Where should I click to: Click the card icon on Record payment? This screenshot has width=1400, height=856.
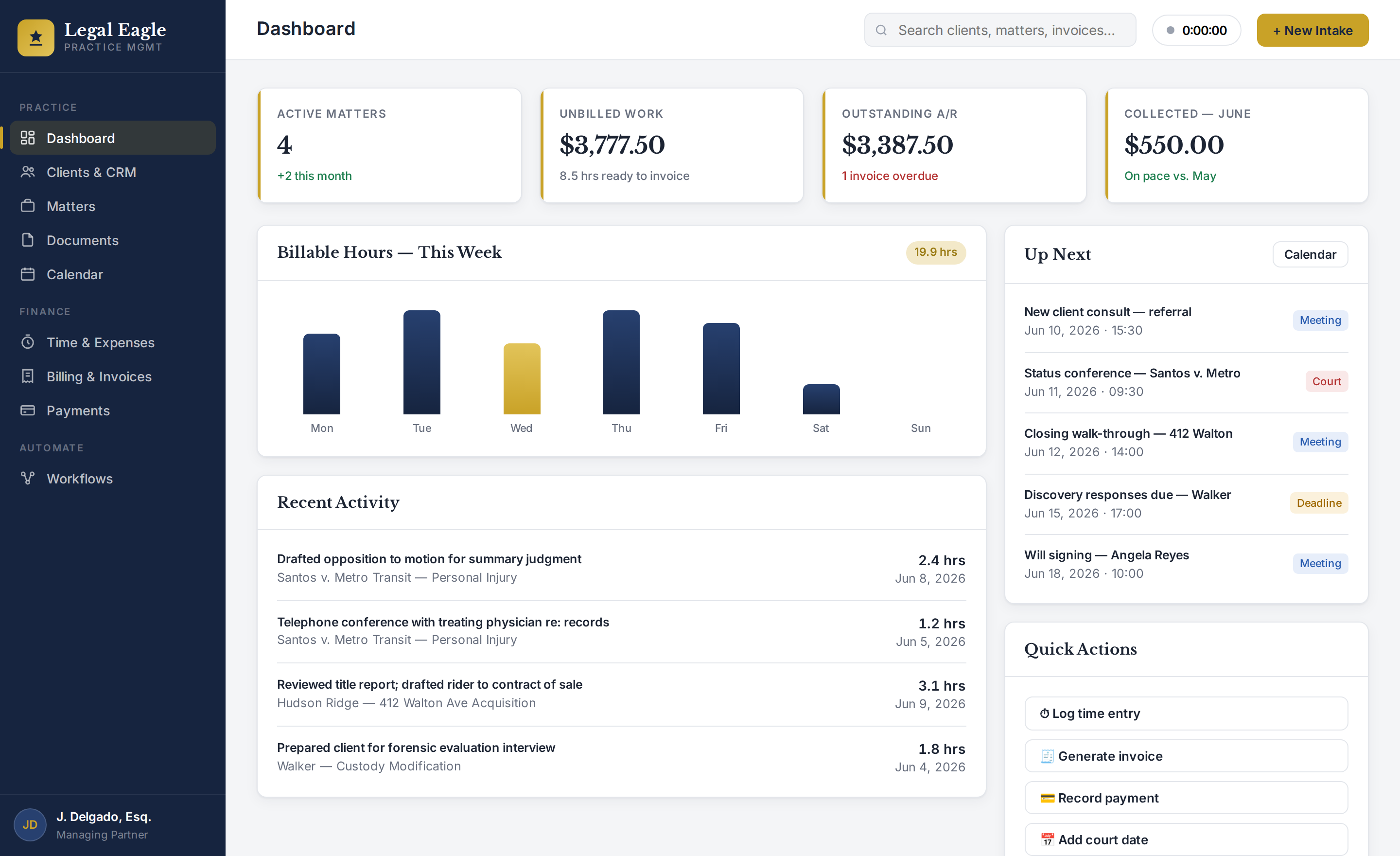pyautogui.click(x=1047, y=798)
